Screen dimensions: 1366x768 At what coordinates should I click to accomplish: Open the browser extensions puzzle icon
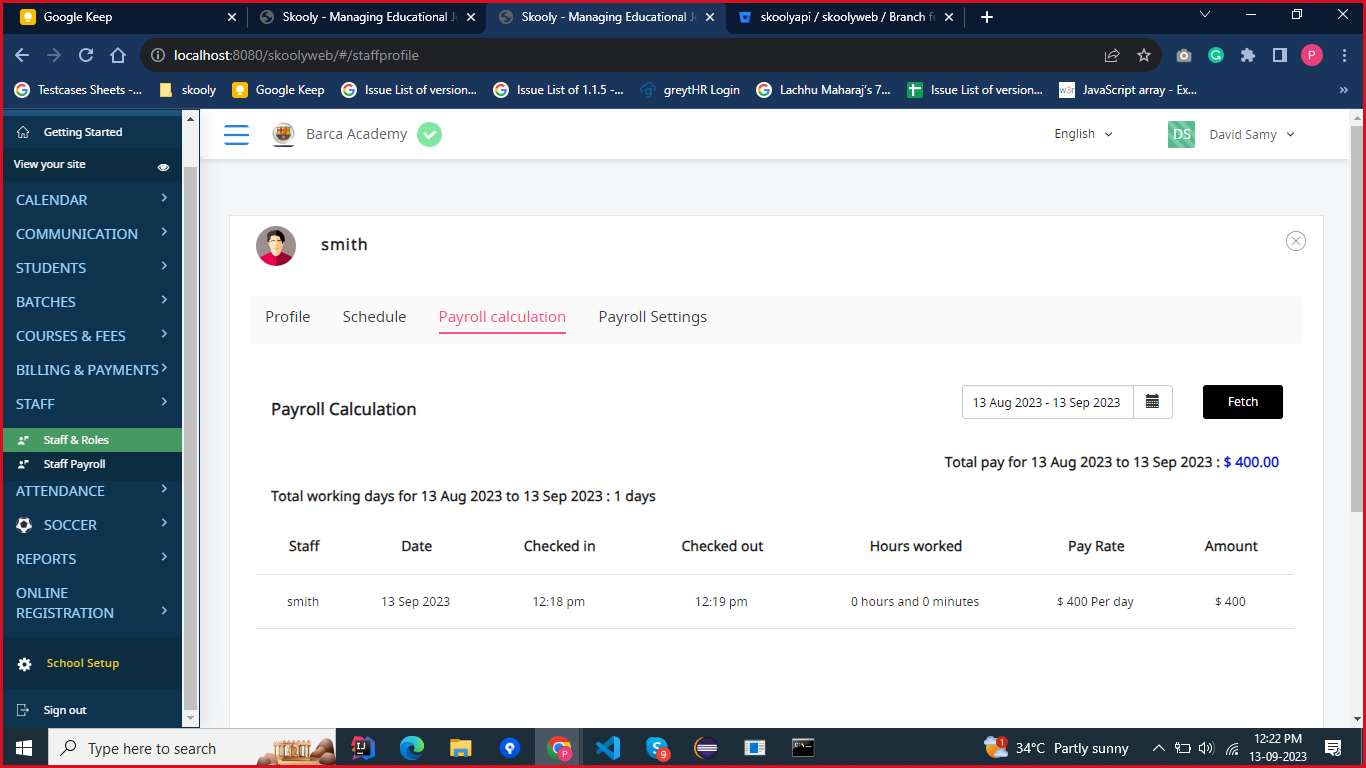point(1248,56)
